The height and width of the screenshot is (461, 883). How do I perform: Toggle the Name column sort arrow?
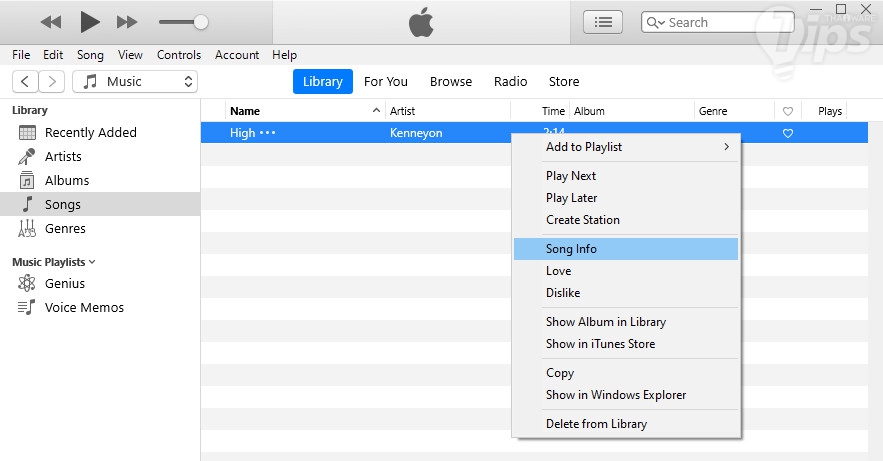(x=376, y=110)
